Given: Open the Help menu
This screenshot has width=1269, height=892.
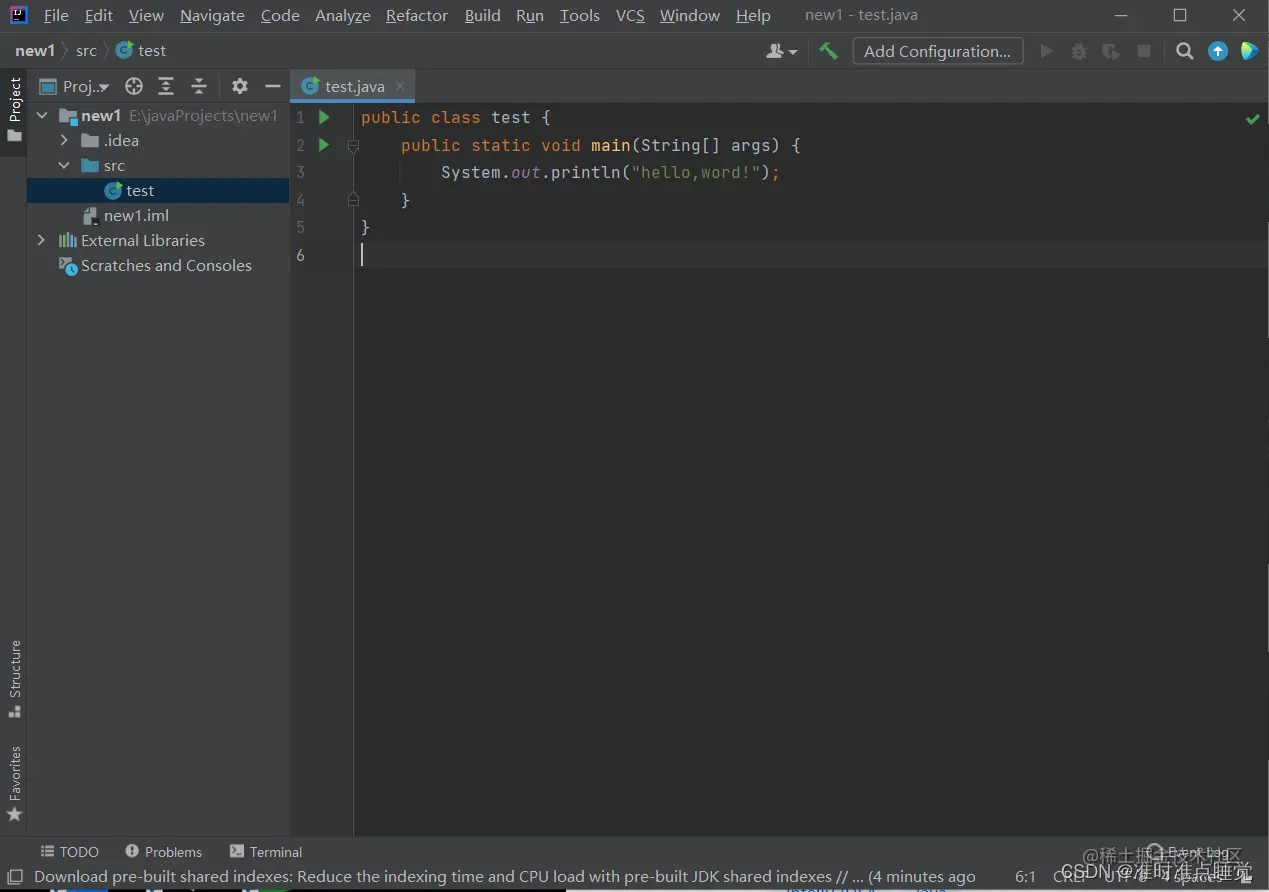Looking at the screenshot, I should tap(753, 16).
